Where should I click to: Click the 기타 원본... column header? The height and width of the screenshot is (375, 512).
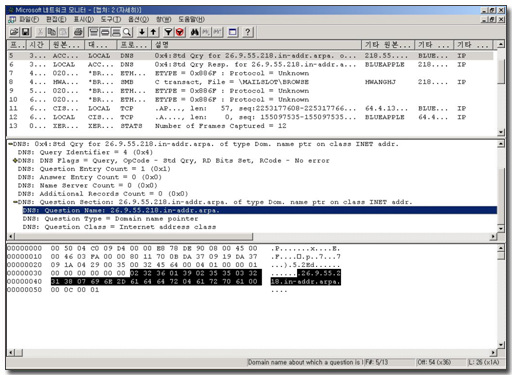[388, 45]
